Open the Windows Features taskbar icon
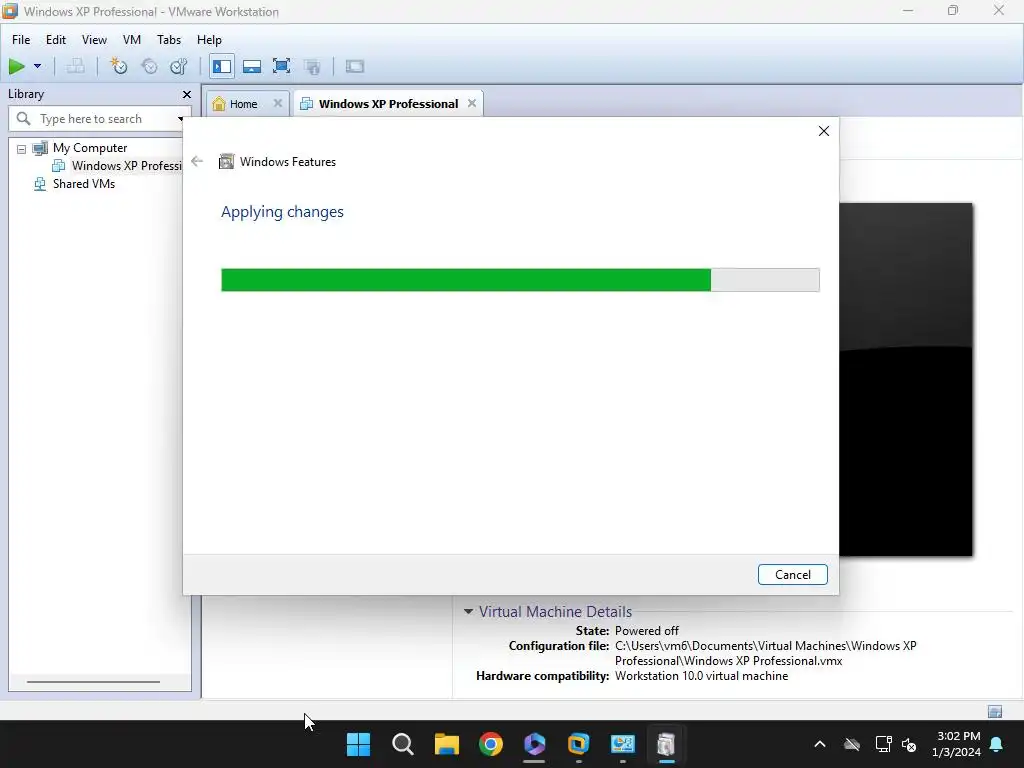Screen dimensions: 1024x768 pyautogui.click(x=666, y=744)
